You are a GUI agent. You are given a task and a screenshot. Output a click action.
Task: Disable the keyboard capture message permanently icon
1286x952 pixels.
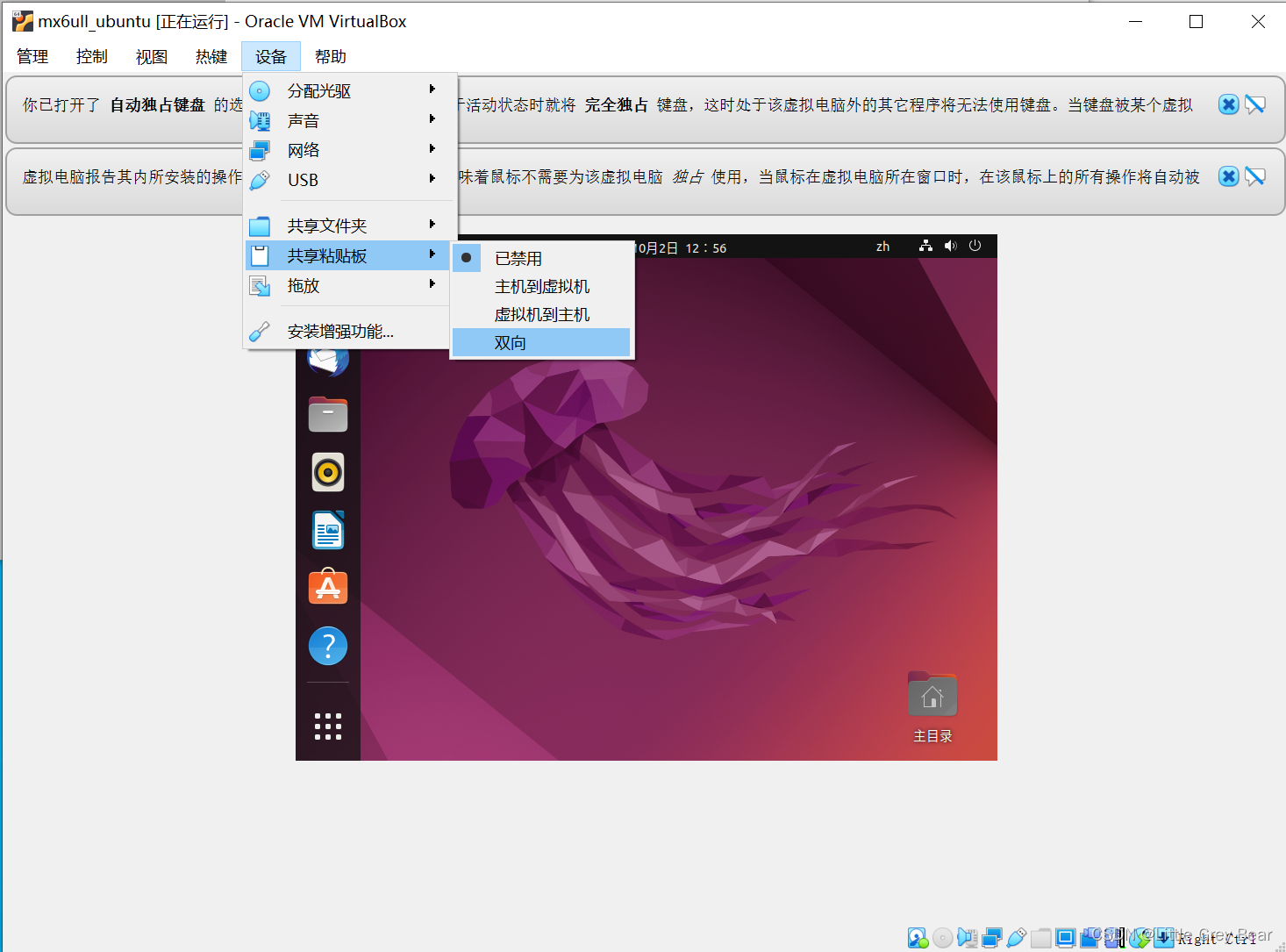pos(1255,104)
